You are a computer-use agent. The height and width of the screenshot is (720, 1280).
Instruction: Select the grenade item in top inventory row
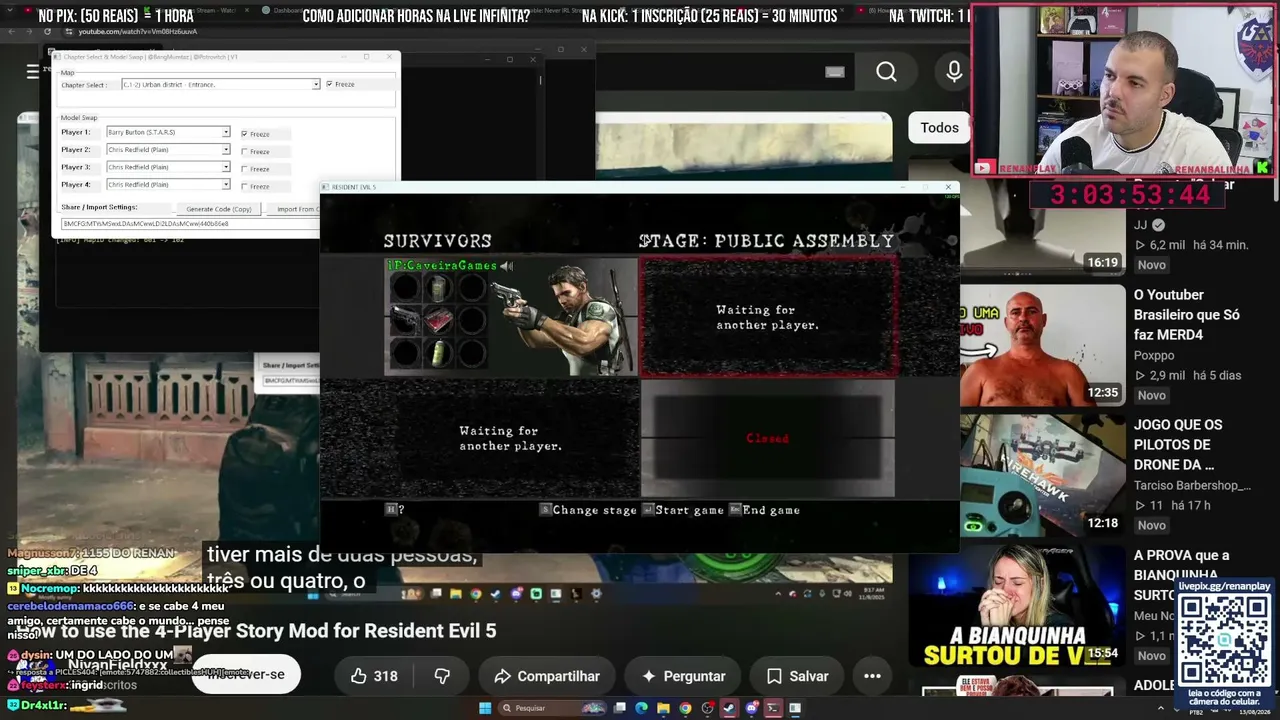tap(438, 288)
